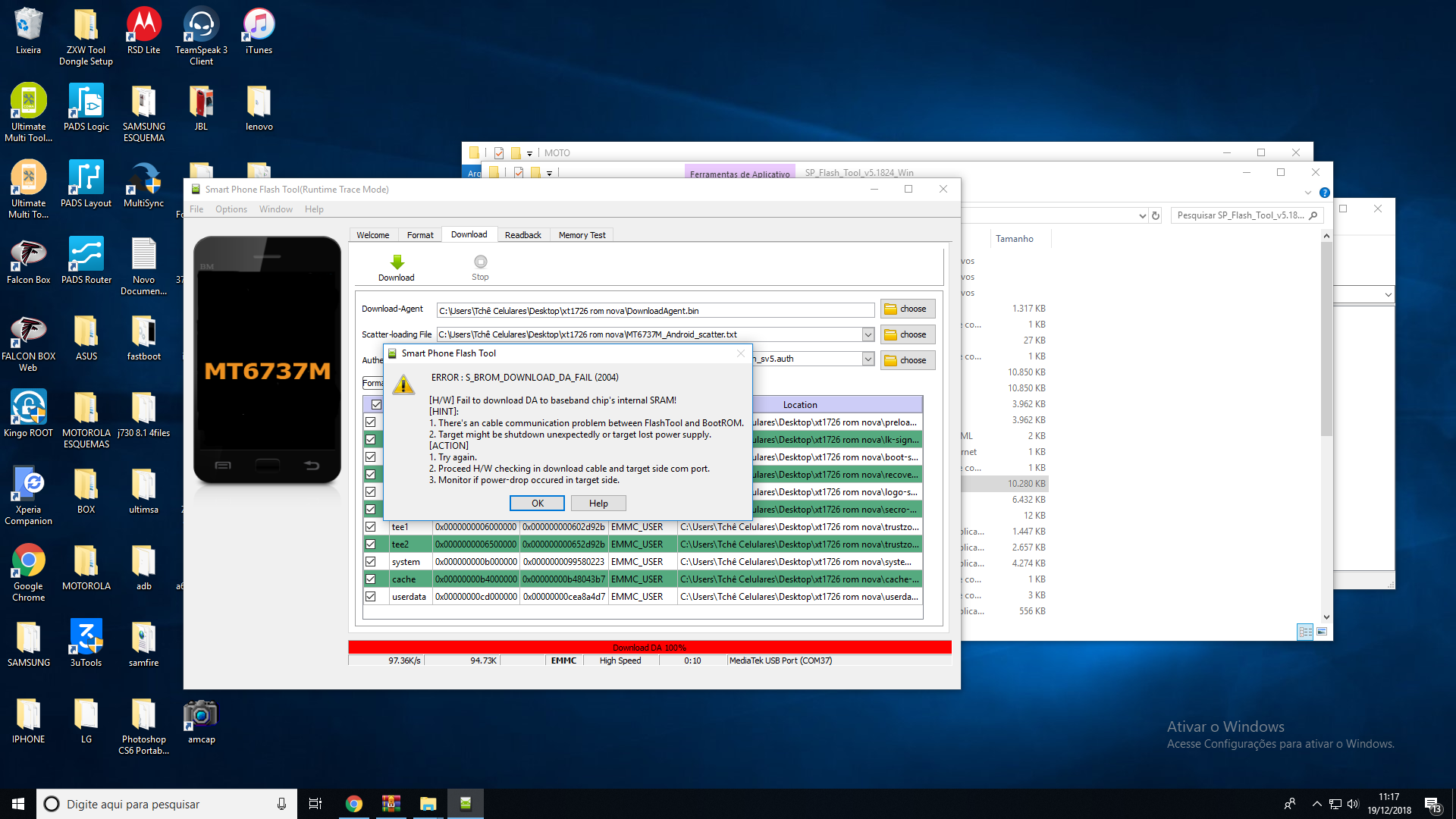Screen dimensions: 1456x819
Task: Click choose button for Authentication file
Action: 908,360
